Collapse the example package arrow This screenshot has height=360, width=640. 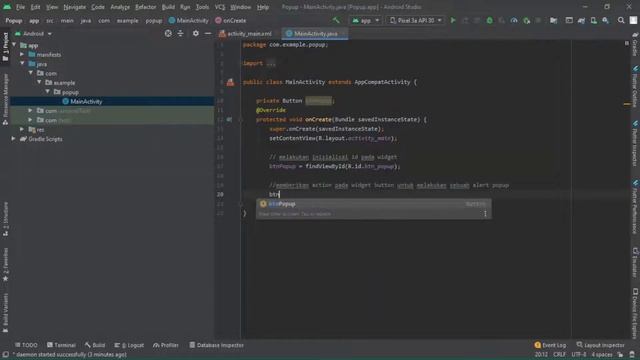(x=40, y=82)
